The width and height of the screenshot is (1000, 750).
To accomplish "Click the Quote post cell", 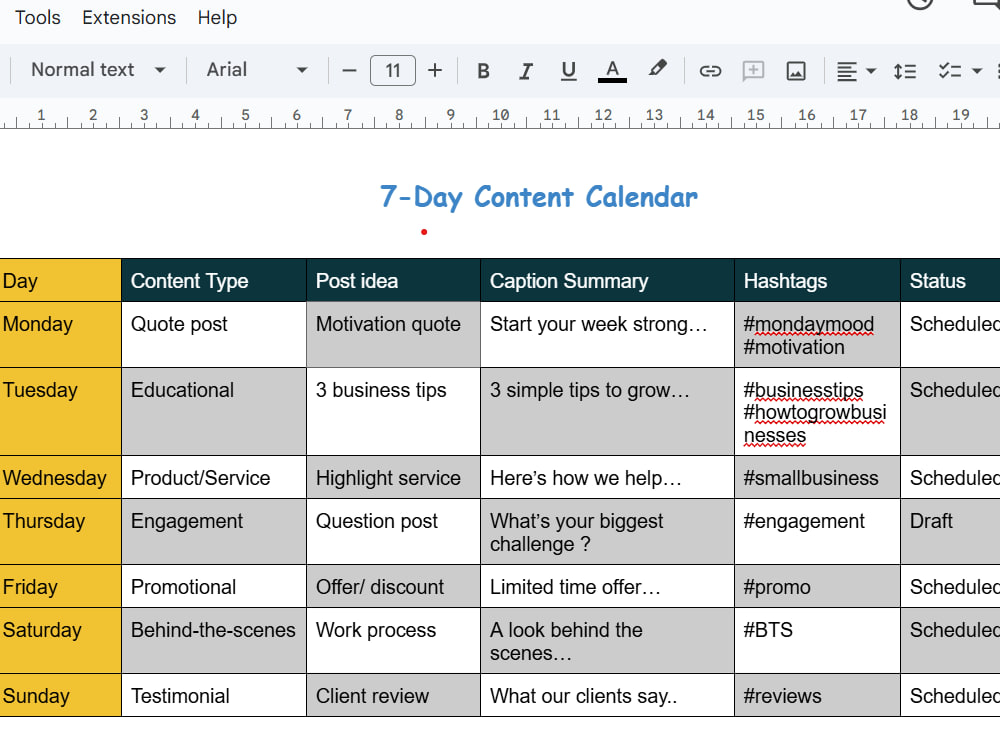I will pyautogui.click(x=214, y=334).
